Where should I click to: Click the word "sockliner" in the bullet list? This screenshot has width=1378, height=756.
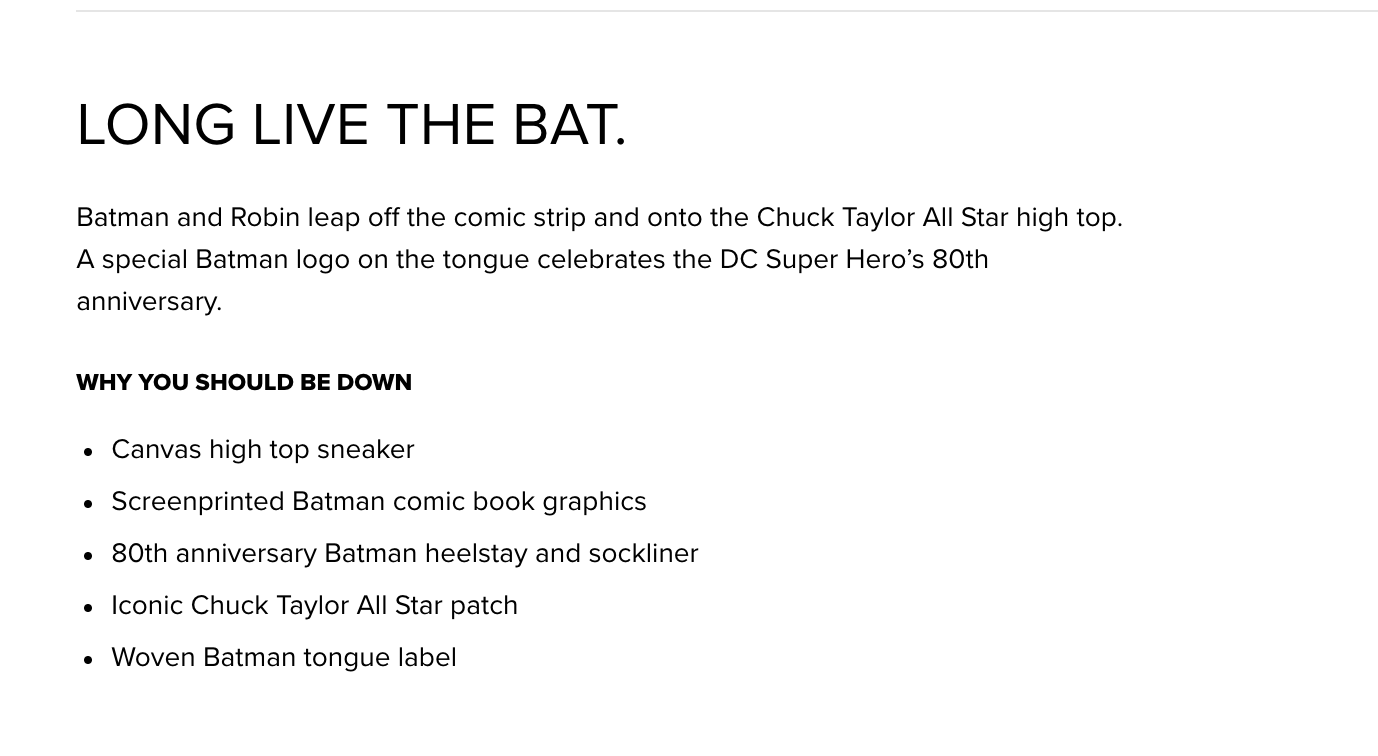(x=643, y=554)
